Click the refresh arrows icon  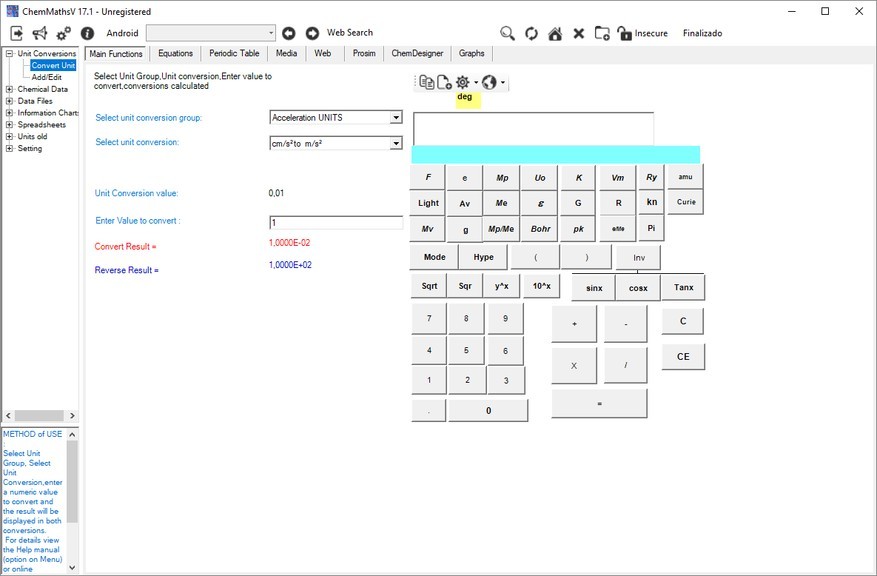click(x=531, y=34)
